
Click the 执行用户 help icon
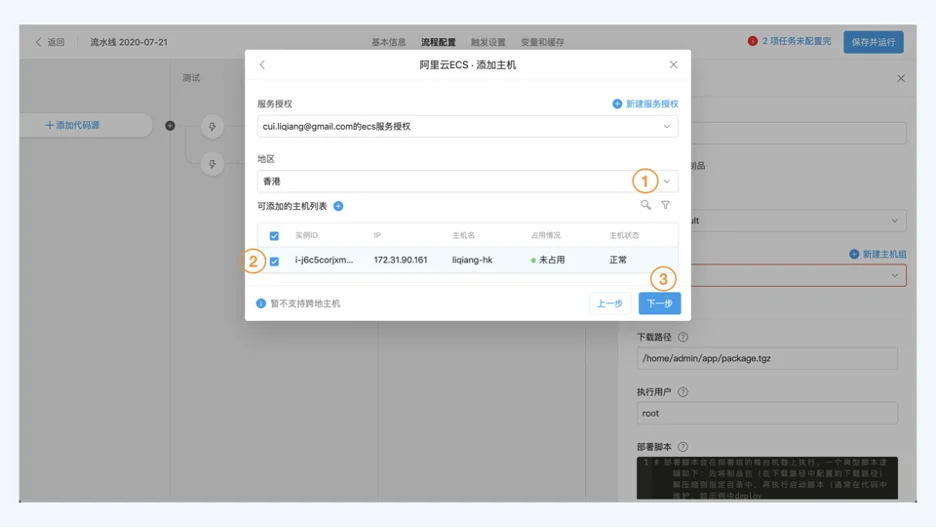[683, 392]
